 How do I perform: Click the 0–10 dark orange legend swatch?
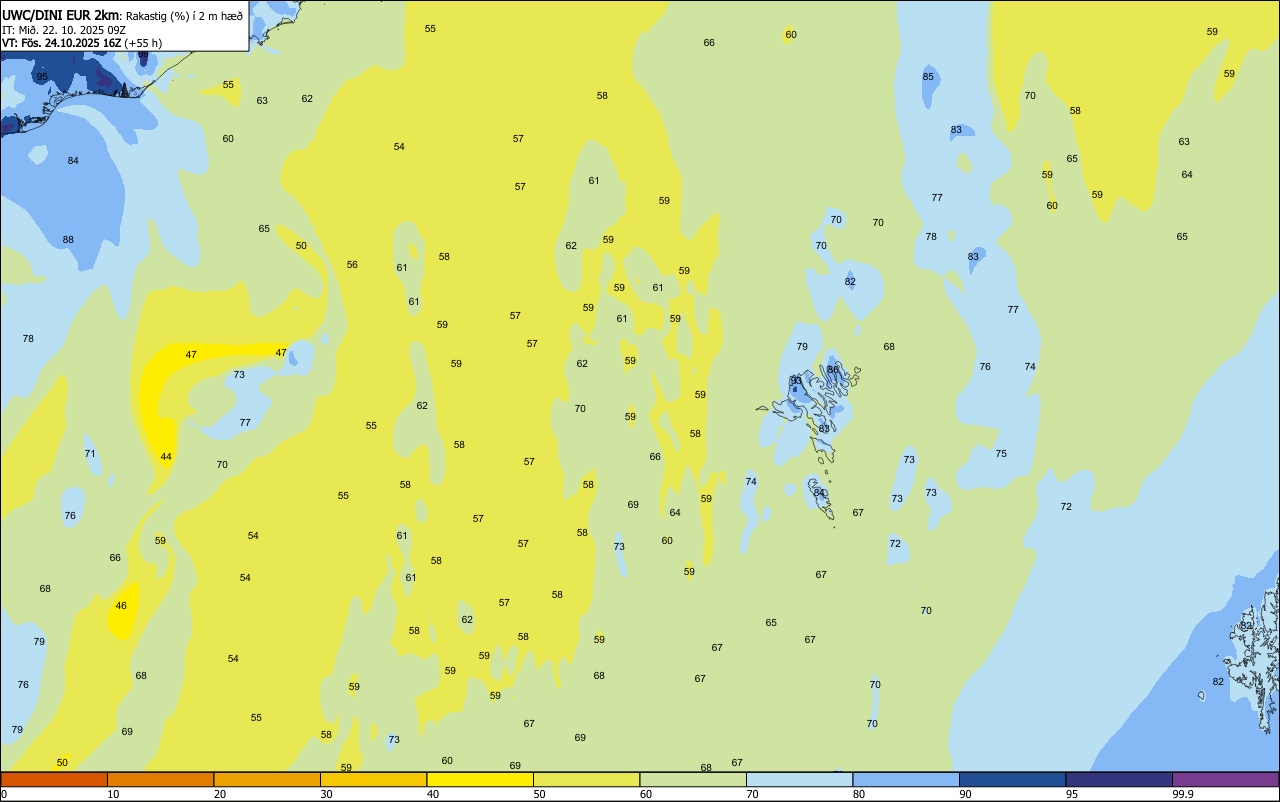[x=54, y=779]
